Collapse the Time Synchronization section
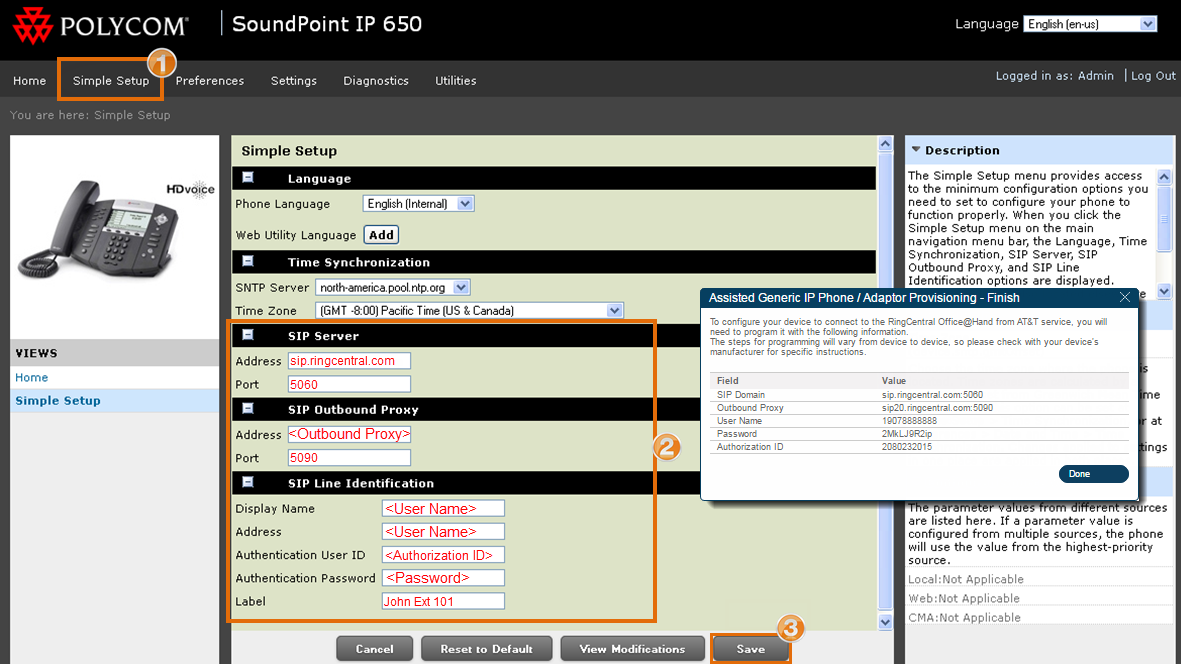 coord(248,261)
